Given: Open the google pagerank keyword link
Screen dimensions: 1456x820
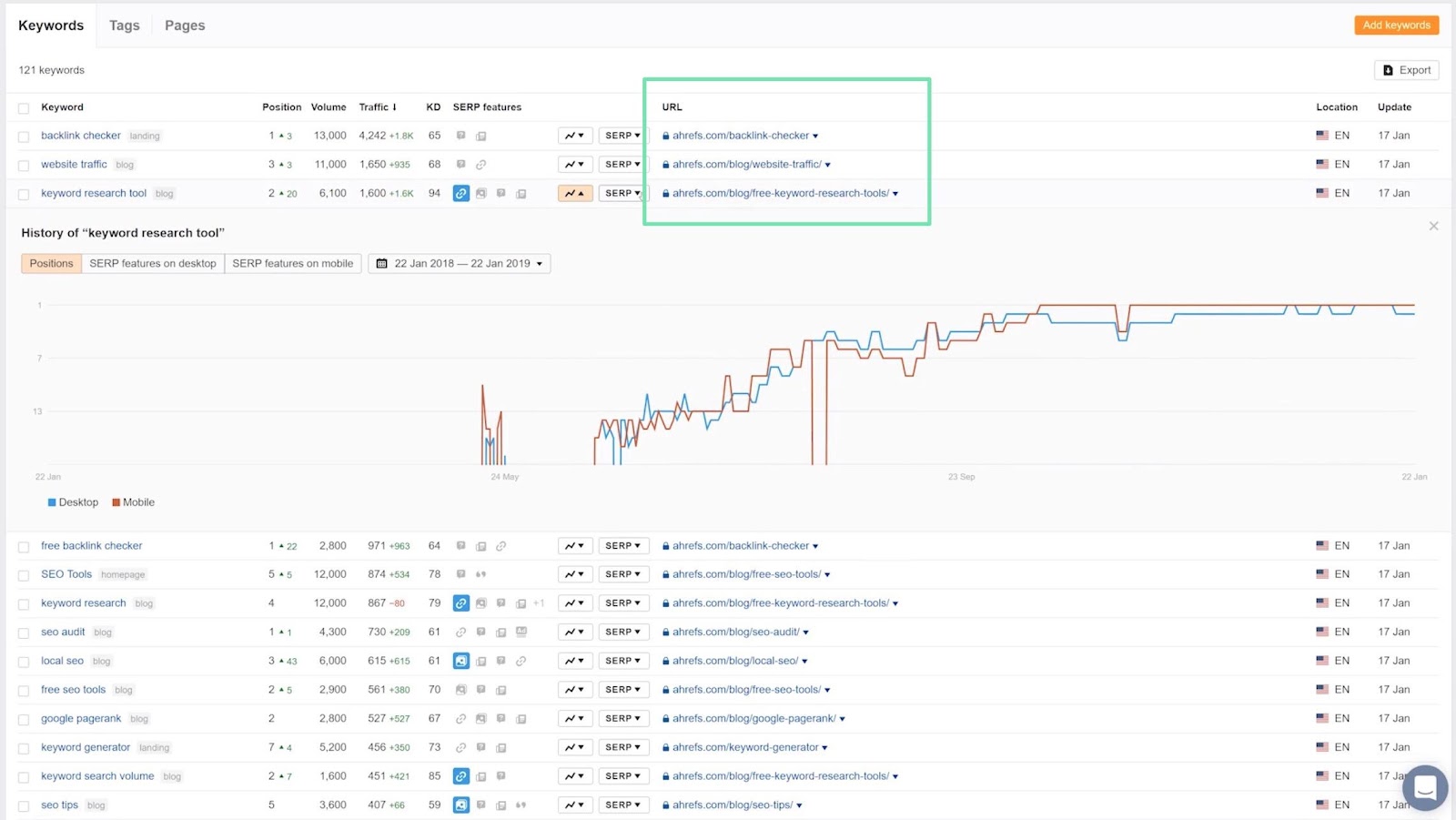Looking at the screenshot, I should pyautogui.click(x=81, y=719).
